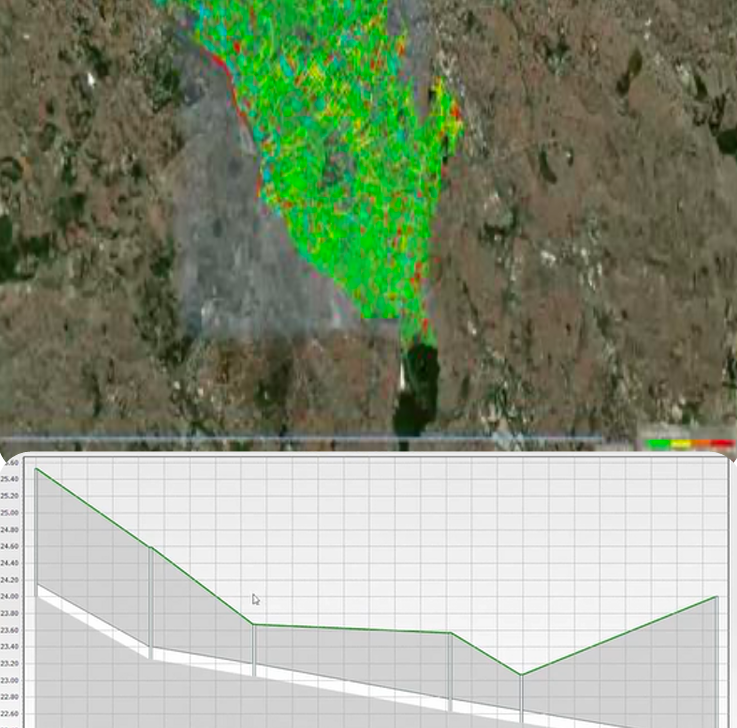The height and width of the screenshot is (728, 737).
Task: Select the orange legend color swatch
Action: click(701, 444)
